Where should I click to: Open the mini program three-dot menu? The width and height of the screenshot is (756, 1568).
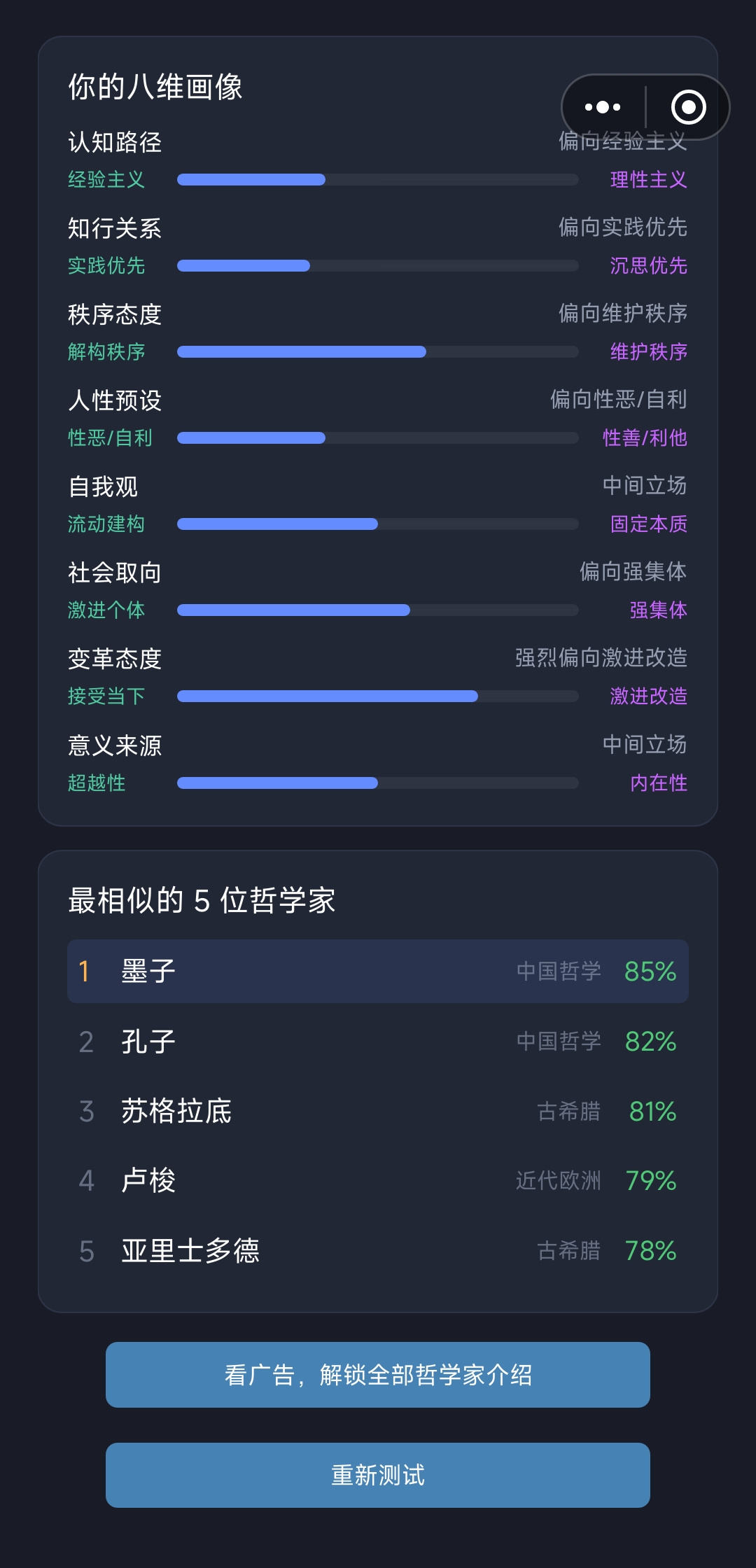pos(603,107)
